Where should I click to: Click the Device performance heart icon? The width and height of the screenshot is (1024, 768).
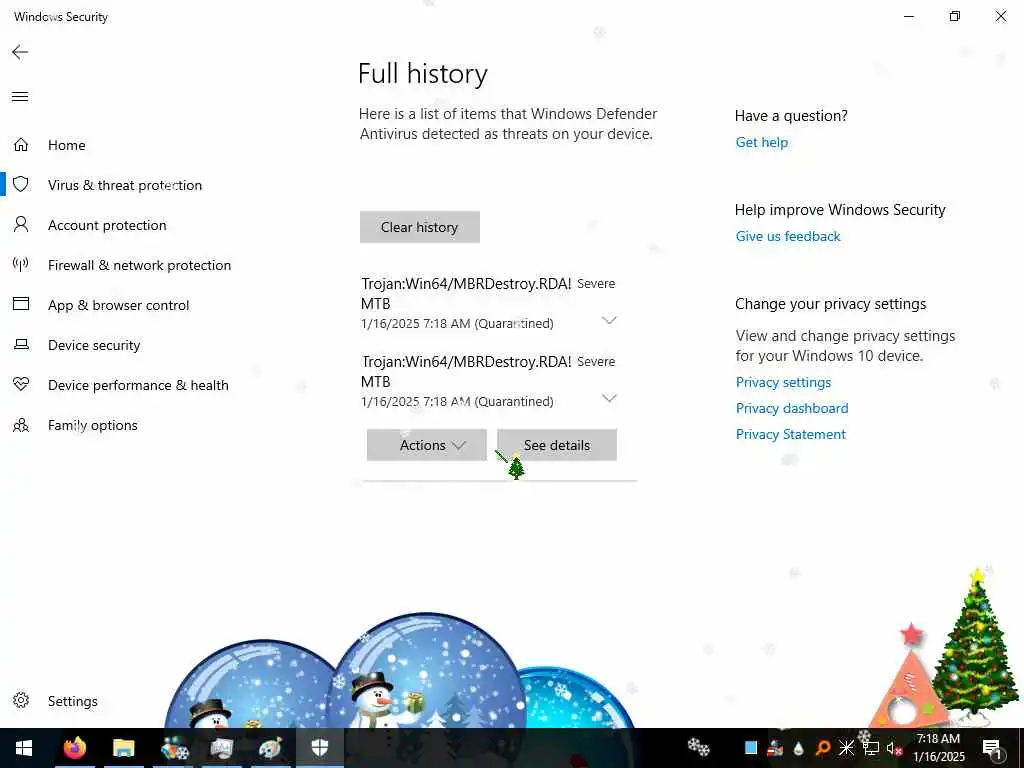[21, 385]
